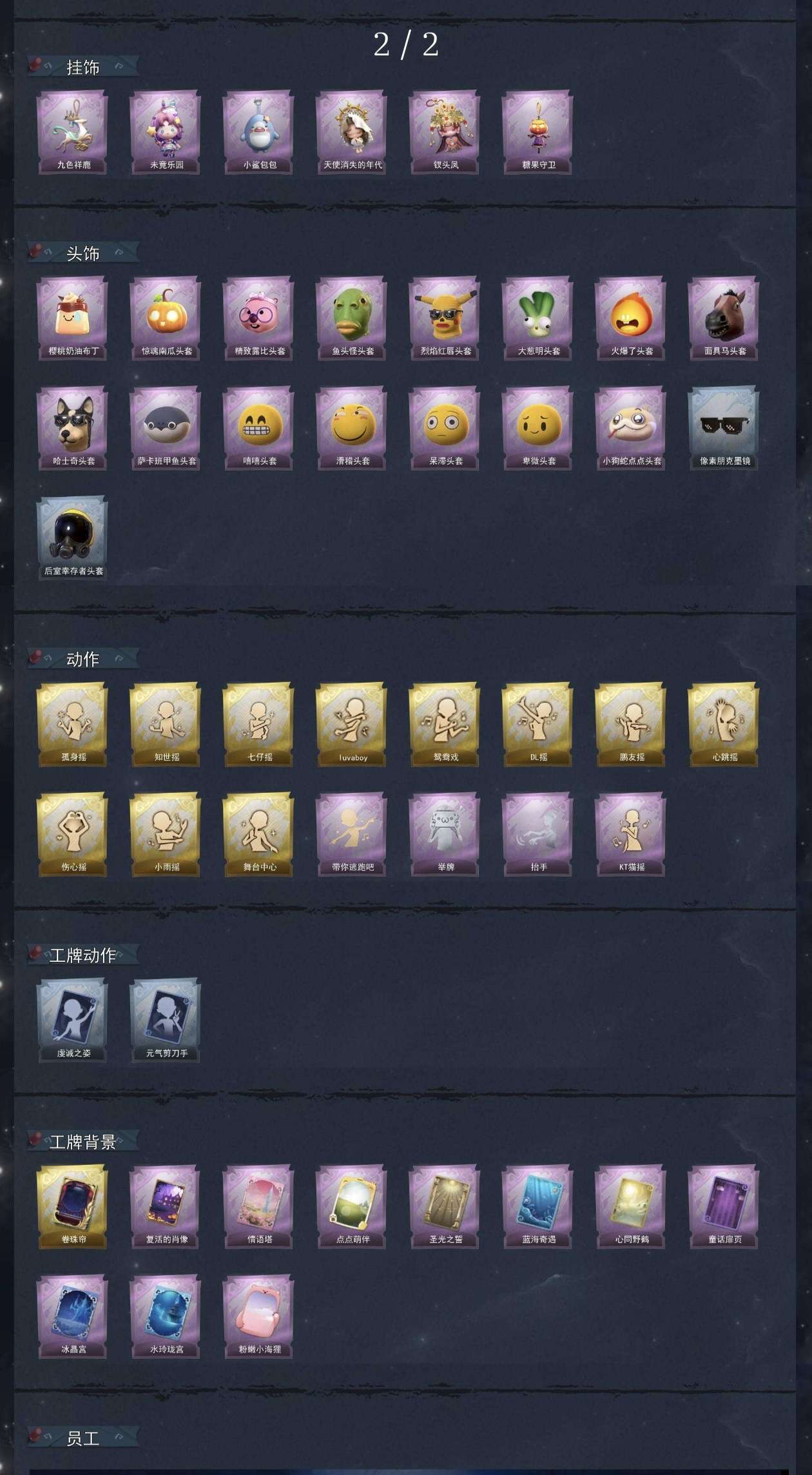Select the 举牌 sign-holding emote
The width and height of the screenshot is (812, 1475).
(445, 834)
